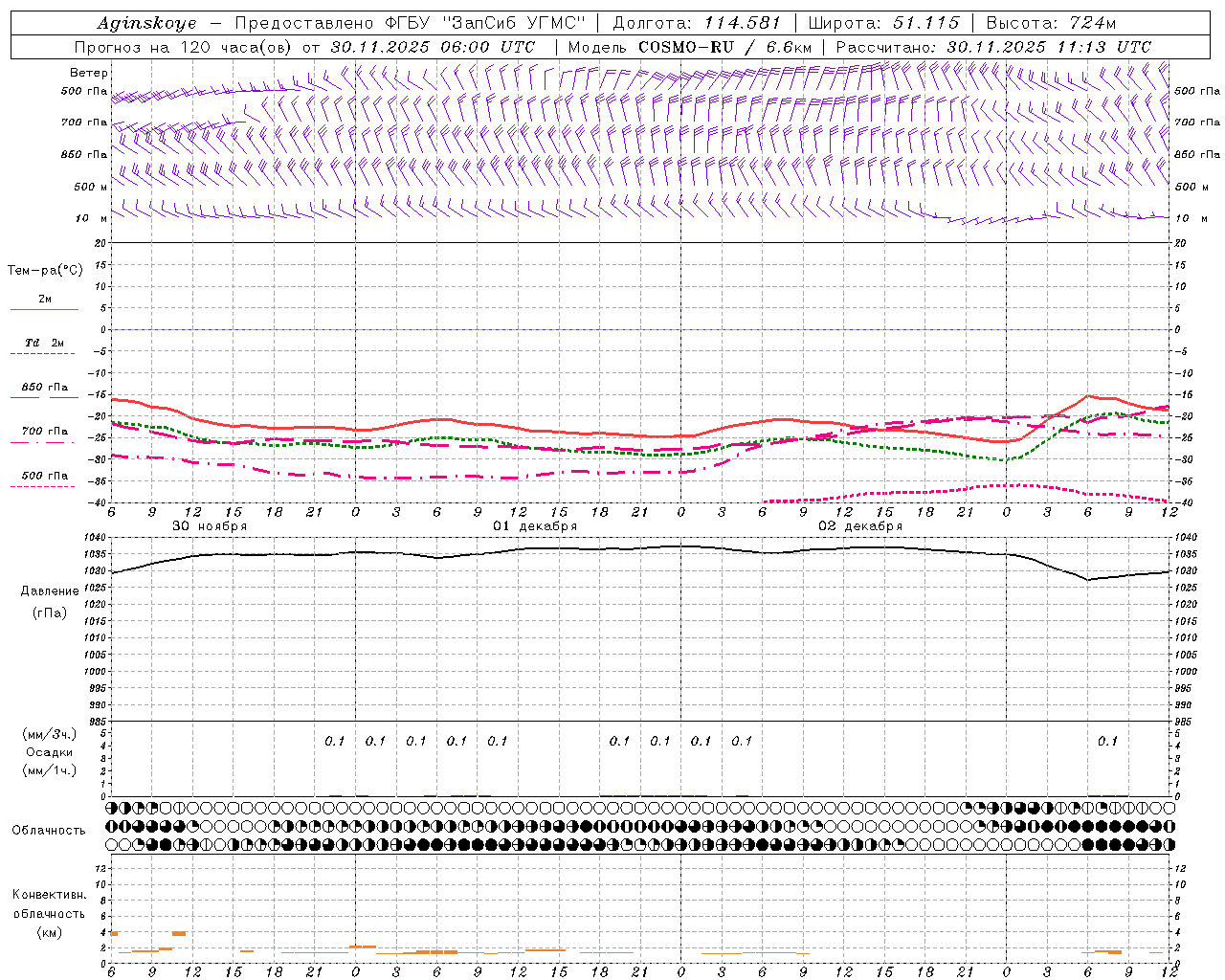
Task: Click the cloud cover label "Облачность"
Action: (49, 830)
